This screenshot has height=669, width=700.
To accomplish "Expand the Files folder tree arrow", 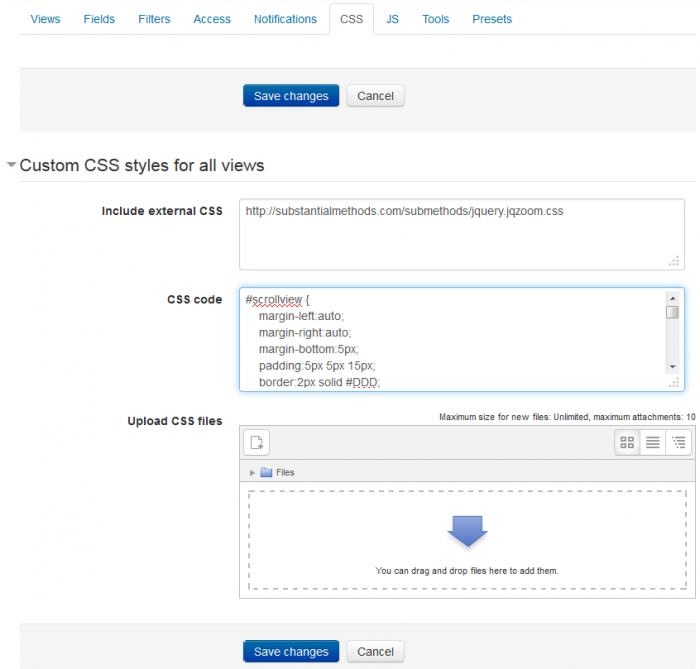I will [252, 473].
